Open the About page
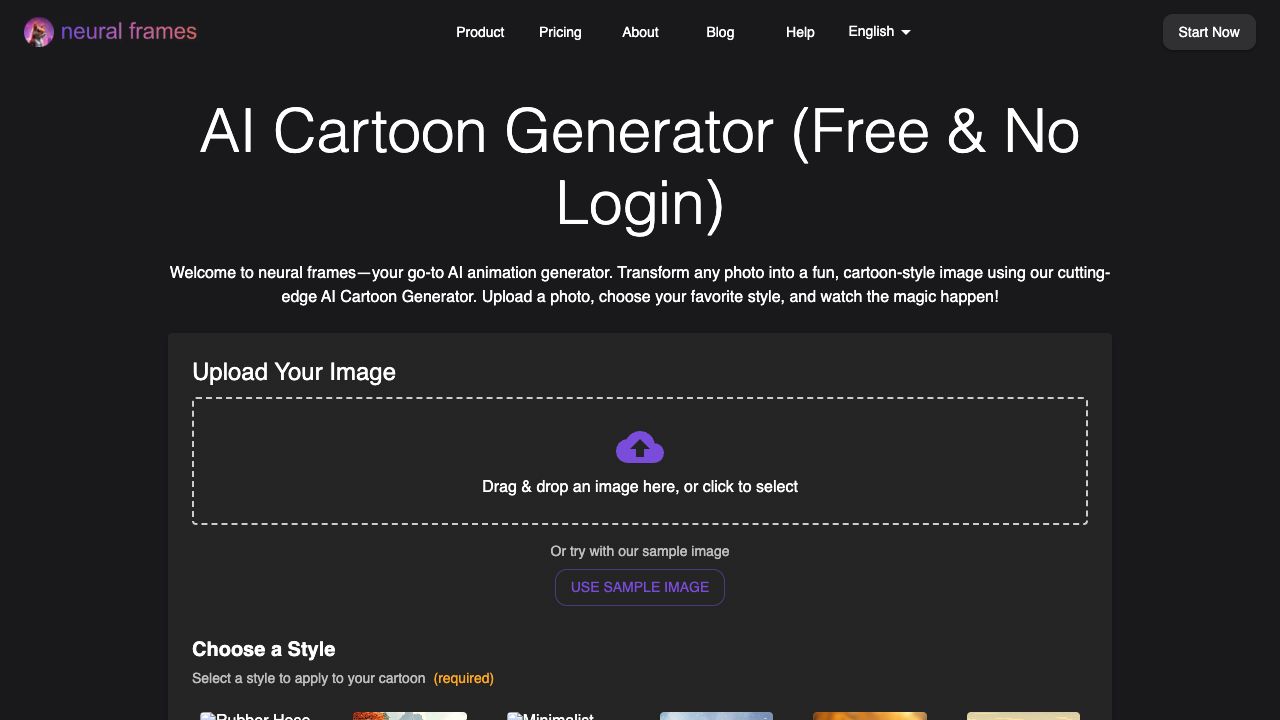Image resolution: width=1280 pixels, height=720 pixels. tap(640, 32)
